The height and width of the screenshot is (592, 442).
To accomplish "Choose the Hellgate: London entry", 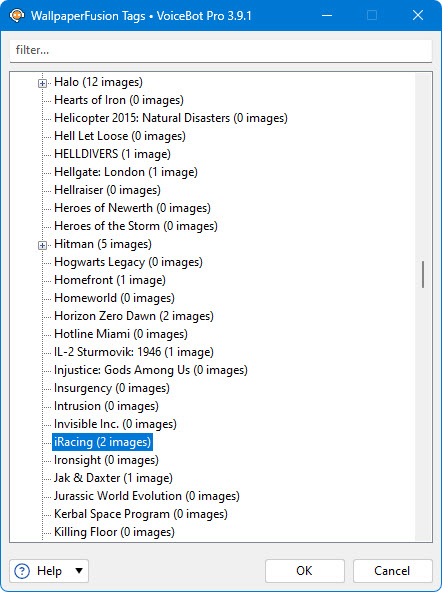I will point(126,172).
